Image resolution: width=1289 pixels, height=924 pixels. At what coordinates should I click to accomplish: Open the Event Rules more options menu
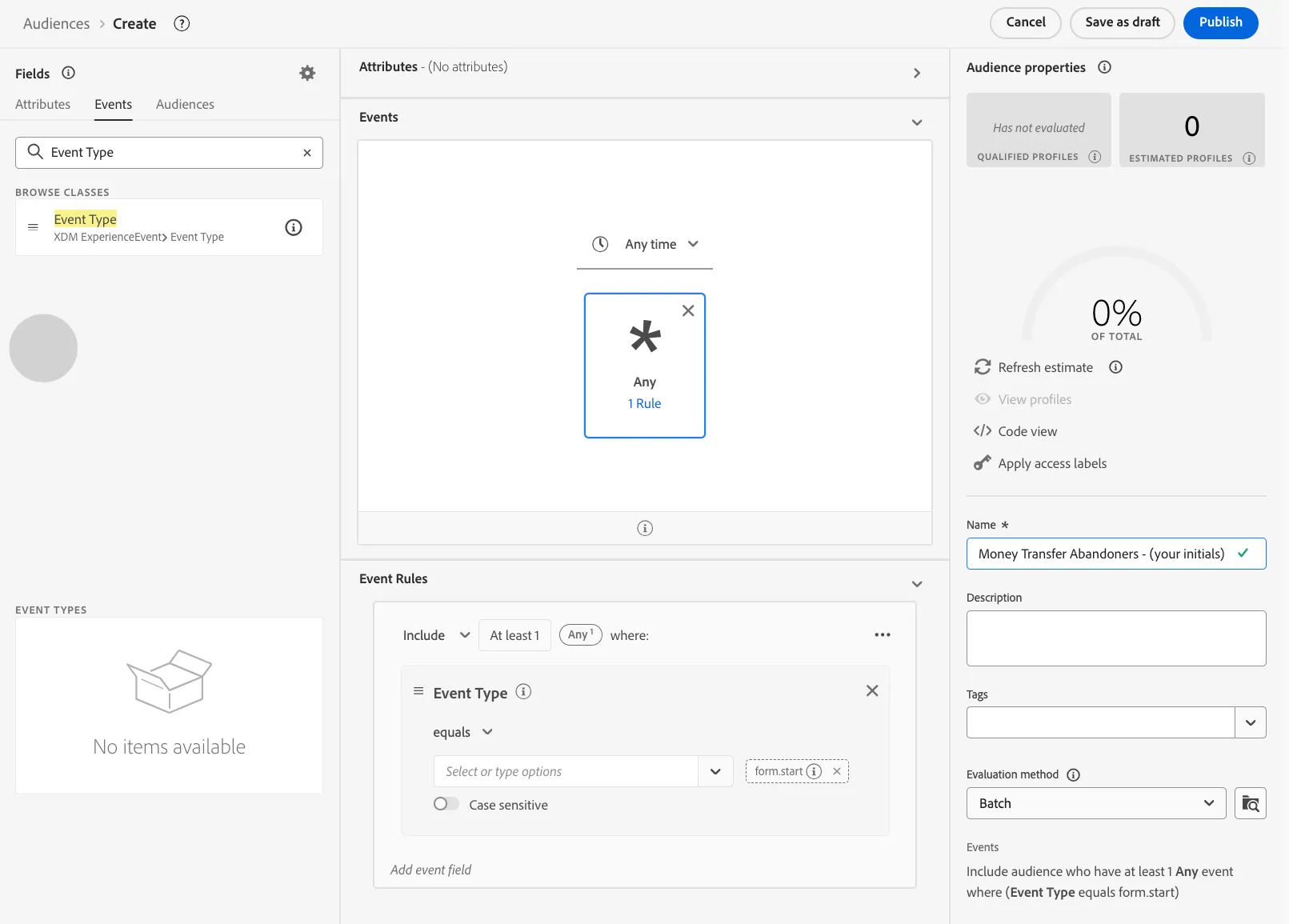[883, 635]
